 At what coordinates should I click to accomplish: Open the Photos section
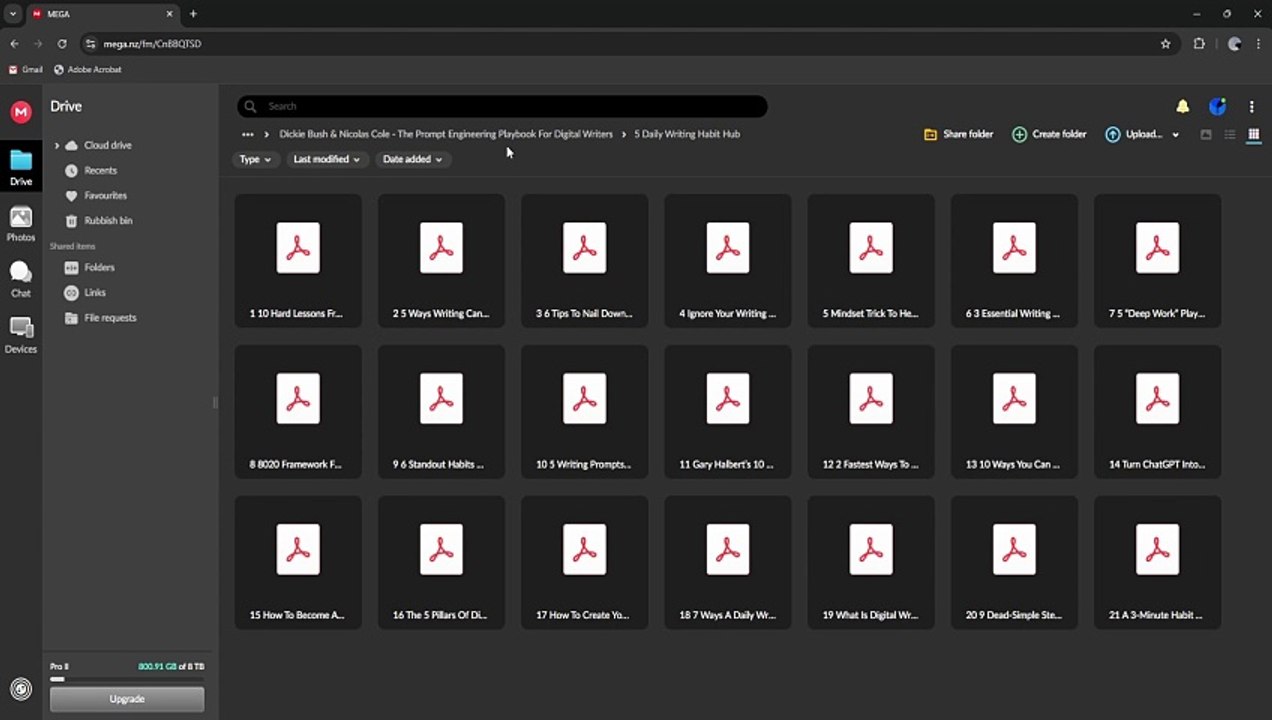click(21, 224)
